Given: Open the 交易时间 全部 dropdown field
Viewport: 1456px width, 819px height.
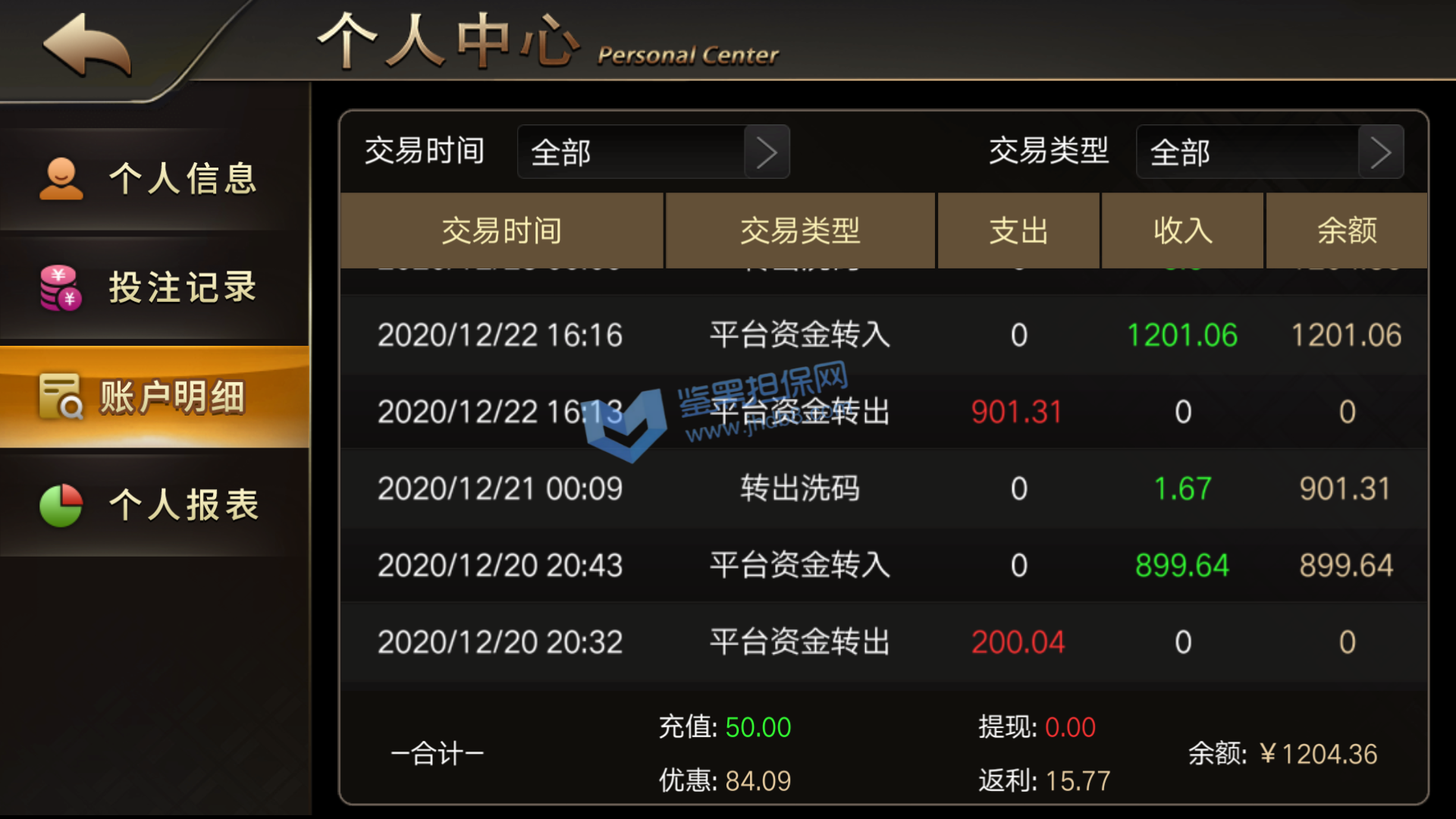Looking at the screenshot, I should coord(654,152).
